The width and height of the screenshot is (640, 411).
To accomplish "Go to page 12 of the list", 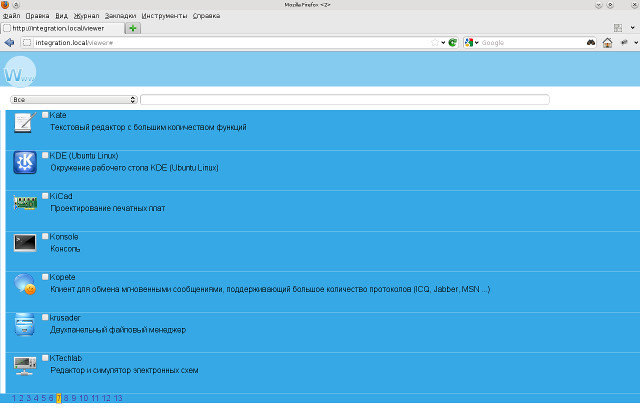I will [107, 398].
